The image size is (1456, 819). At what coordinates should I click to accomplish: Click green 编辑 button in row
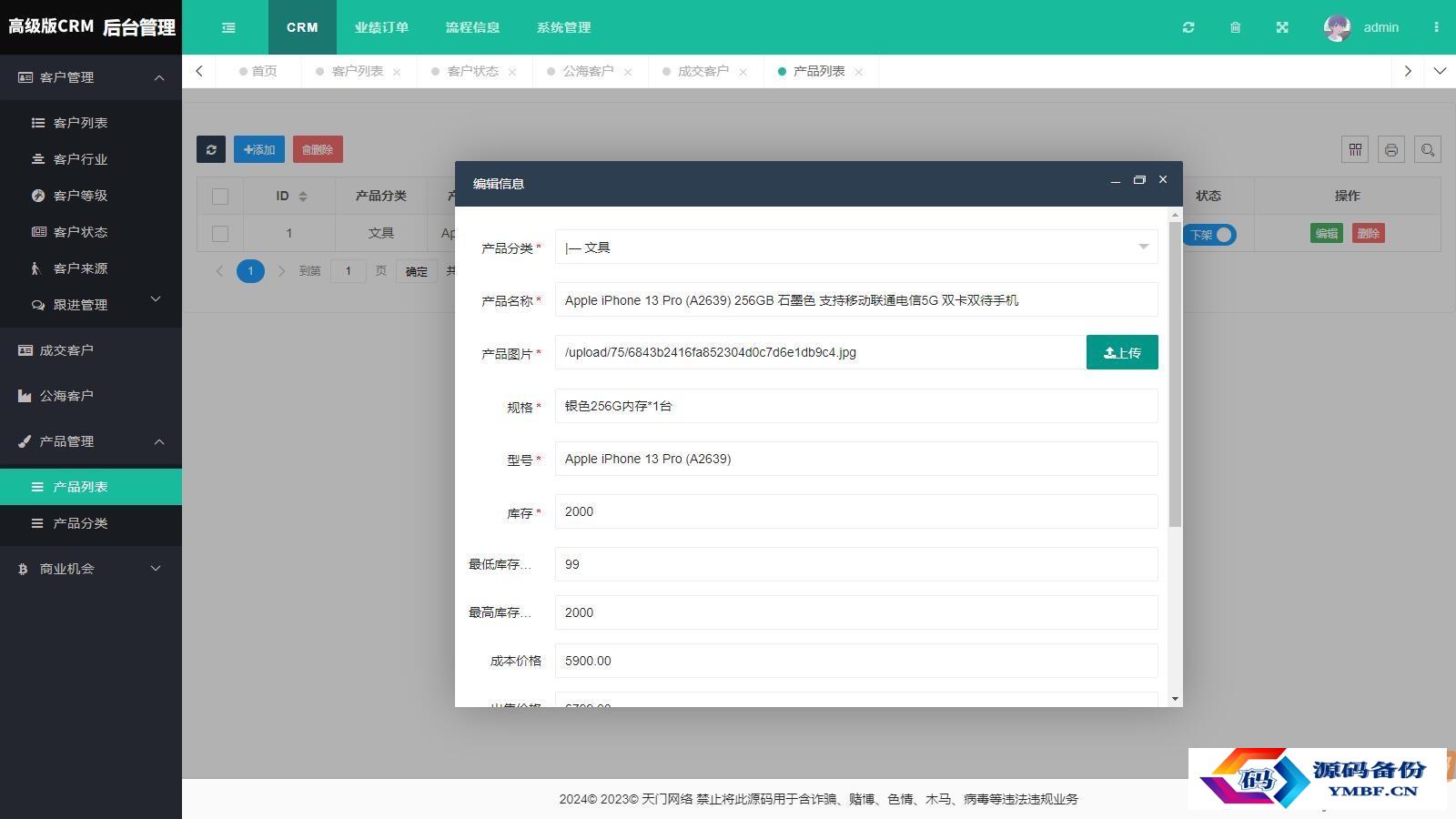(x=1327, y=233)
